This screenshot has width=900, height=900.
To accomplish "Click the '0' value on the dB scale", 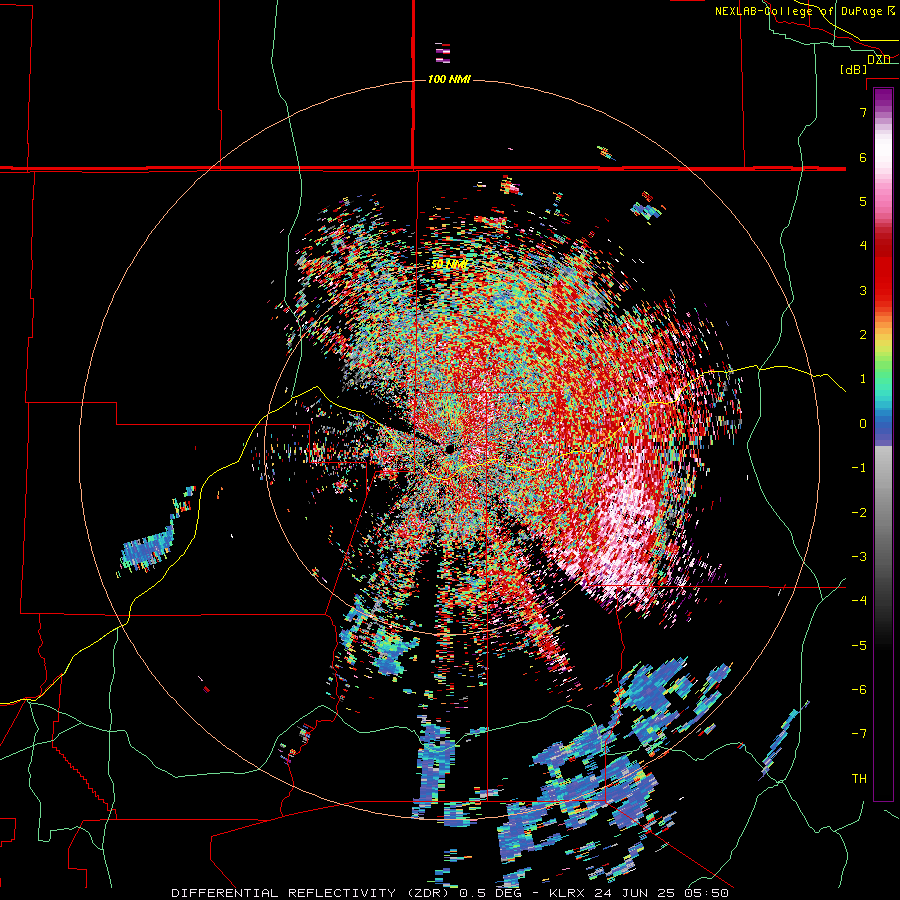I will click(863, 424).
